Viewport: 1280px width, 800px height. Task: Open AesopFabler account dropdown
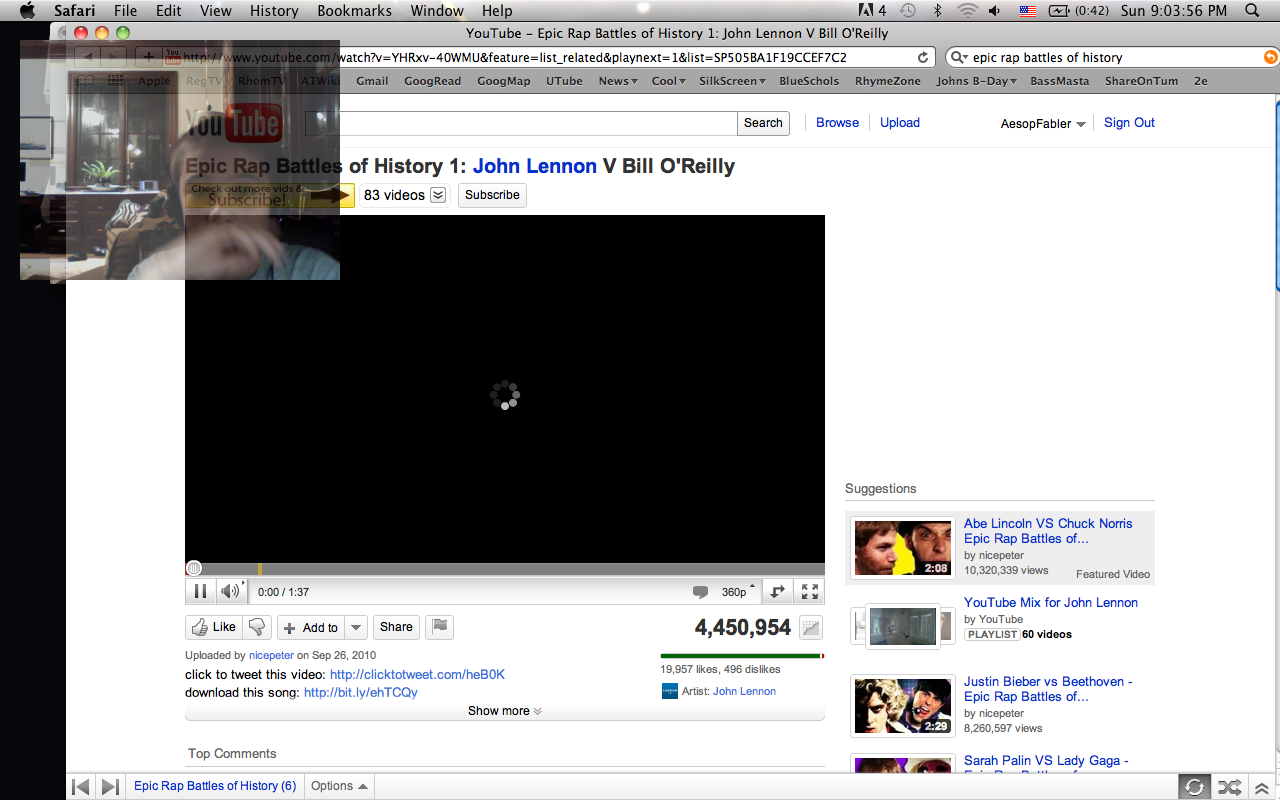click(1043, 124)
